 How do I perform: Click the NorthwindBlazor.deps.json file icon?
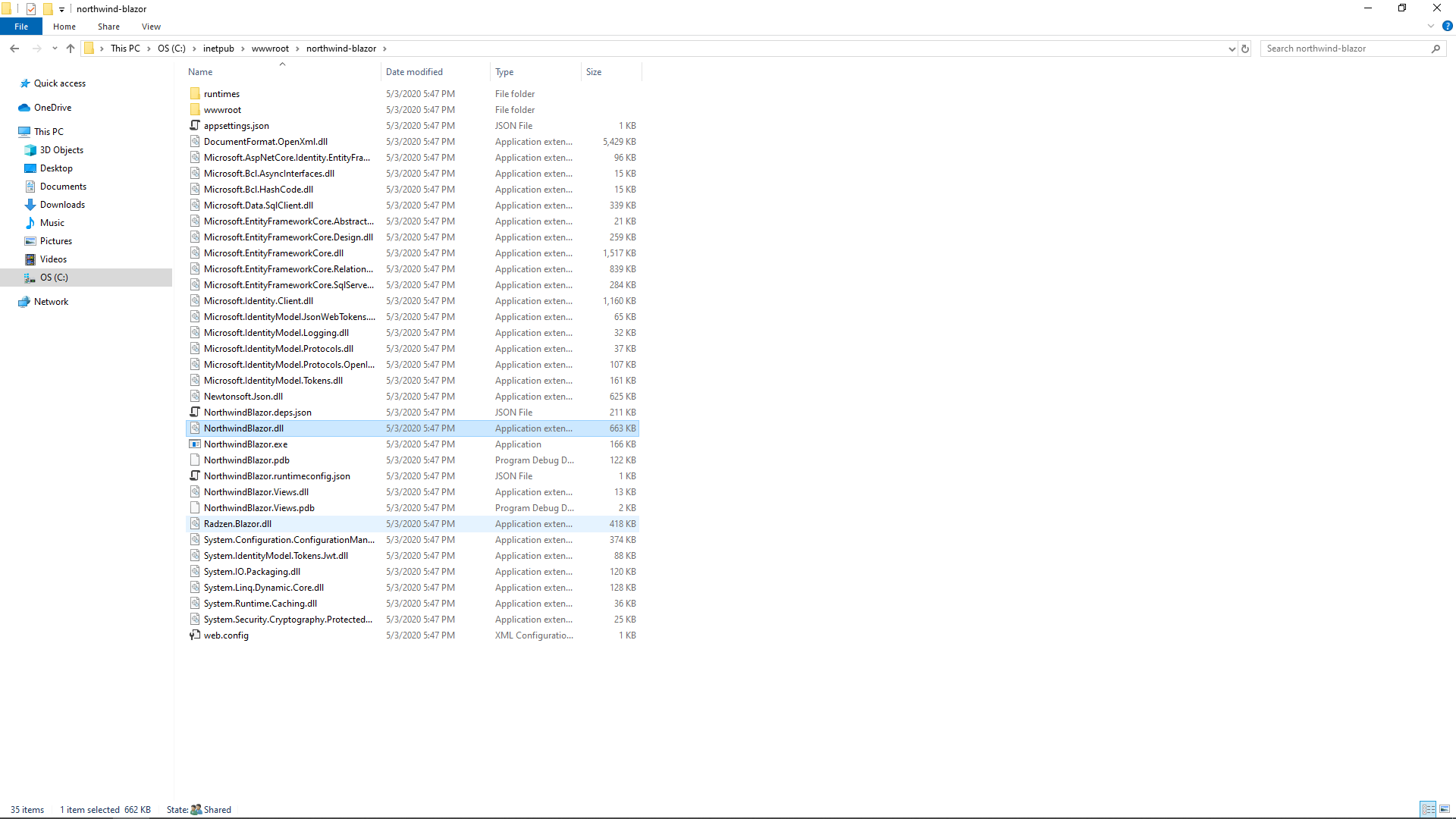[195, 412]
